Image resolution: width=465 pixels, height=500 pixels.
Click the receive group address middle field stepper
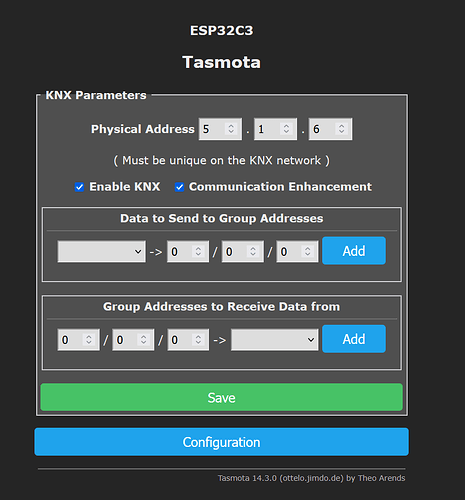pyautogui.click(x=143, y=340)
